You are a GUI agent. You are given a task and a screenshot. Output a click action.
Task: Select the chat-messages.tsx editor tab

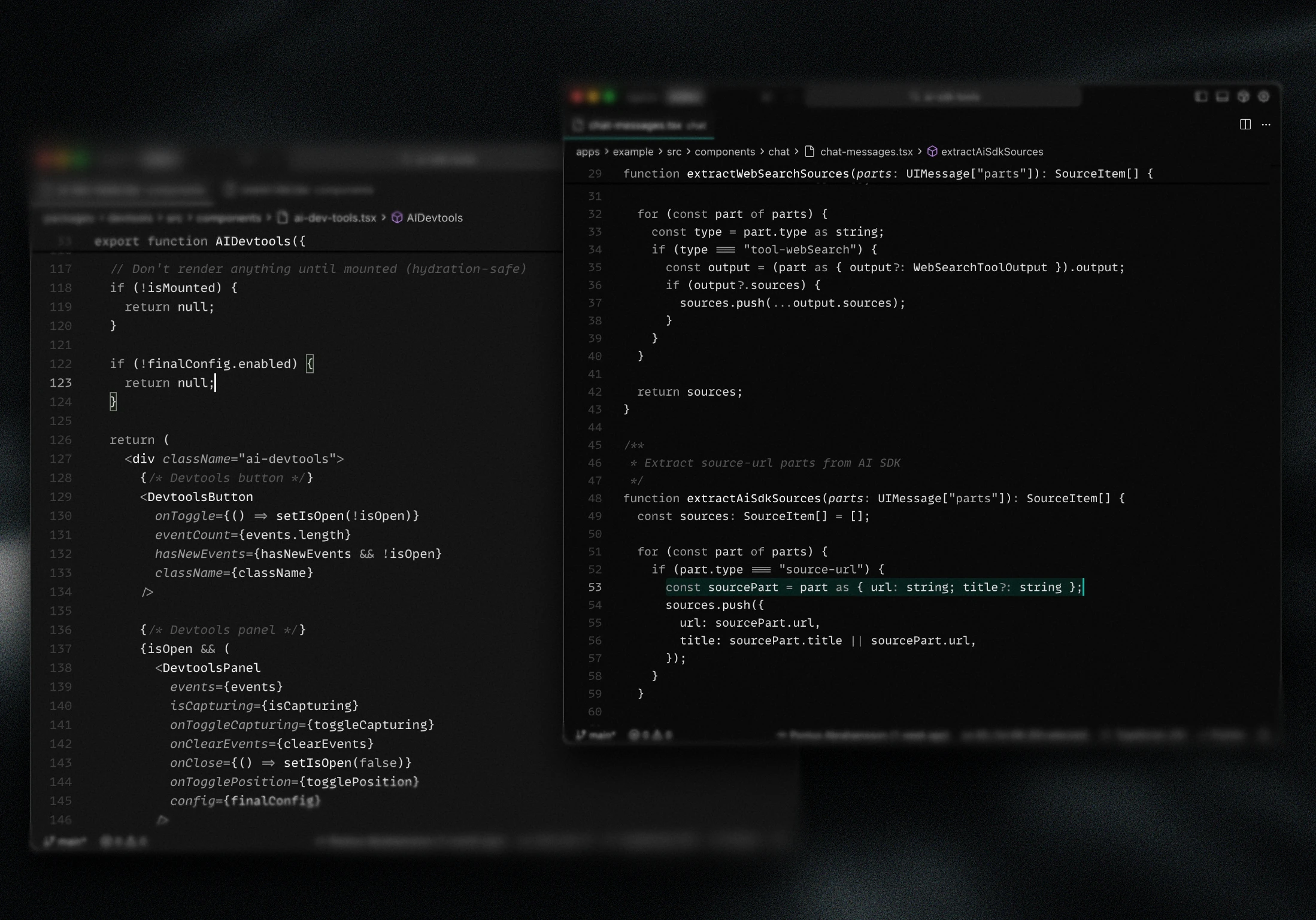point(639,125)
